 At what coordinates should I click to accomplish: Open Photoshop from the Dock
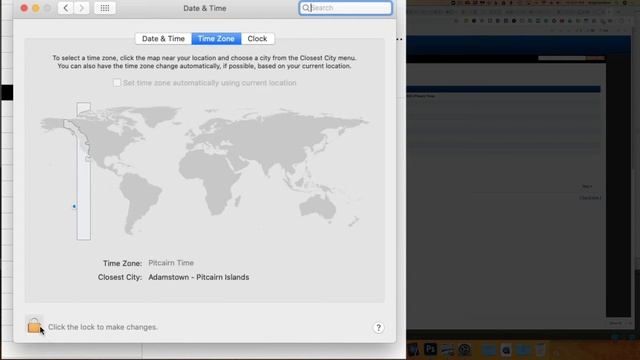pos(430,349)
